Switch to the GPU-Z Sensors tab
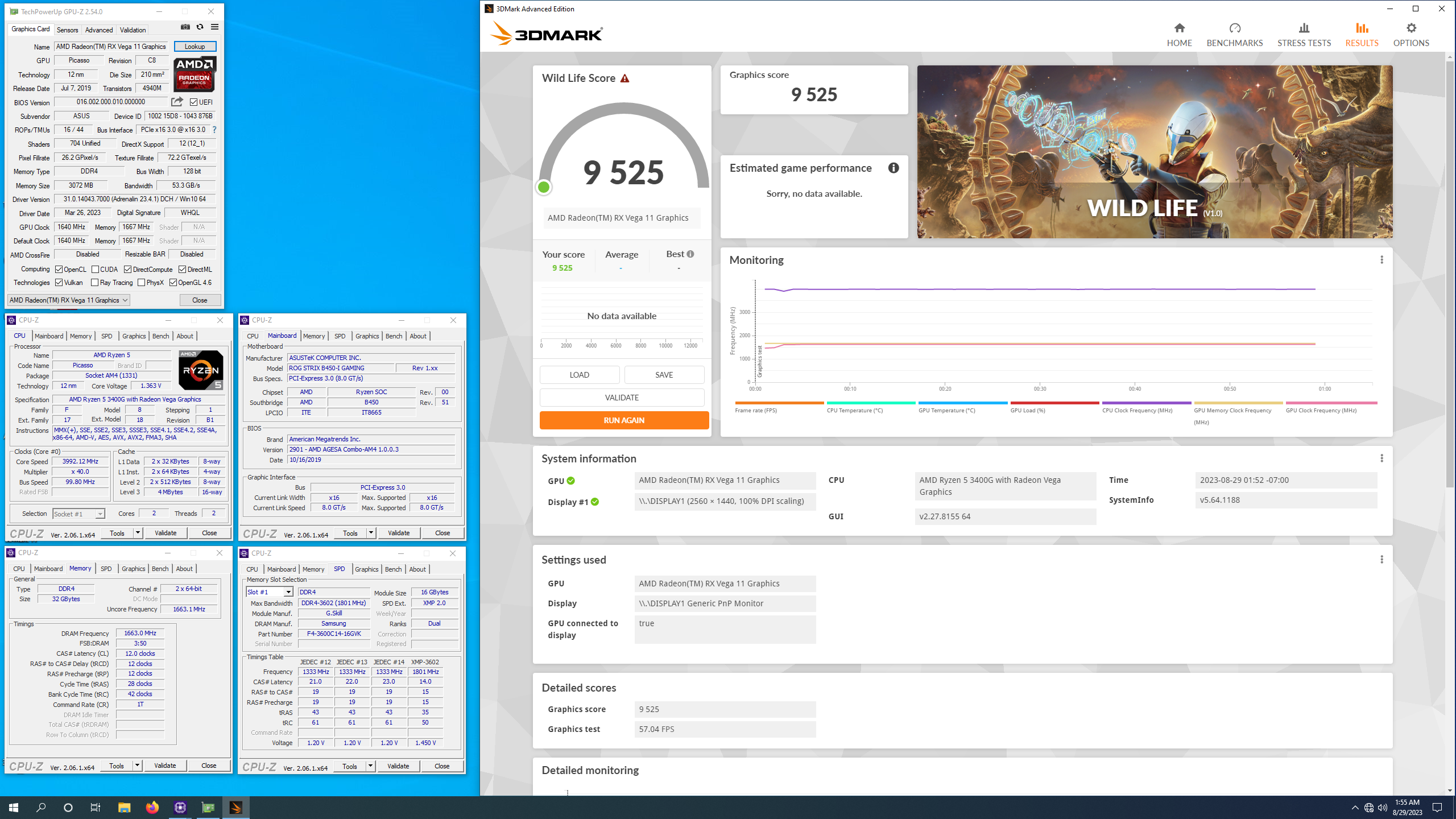Image resolution: width=1456 pixels, height=819 pixels. 68,30
